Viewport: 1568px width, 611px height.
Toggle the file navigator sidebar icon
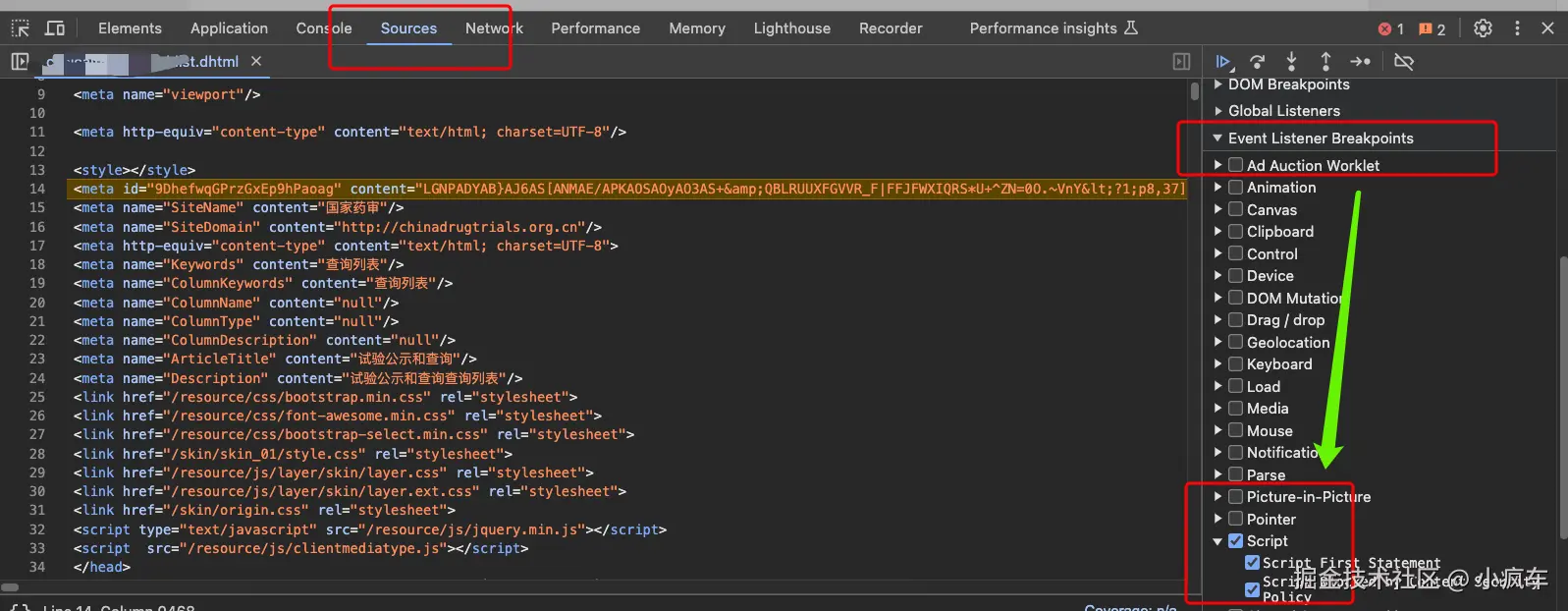pyautogui.click(x=20, y=62)
